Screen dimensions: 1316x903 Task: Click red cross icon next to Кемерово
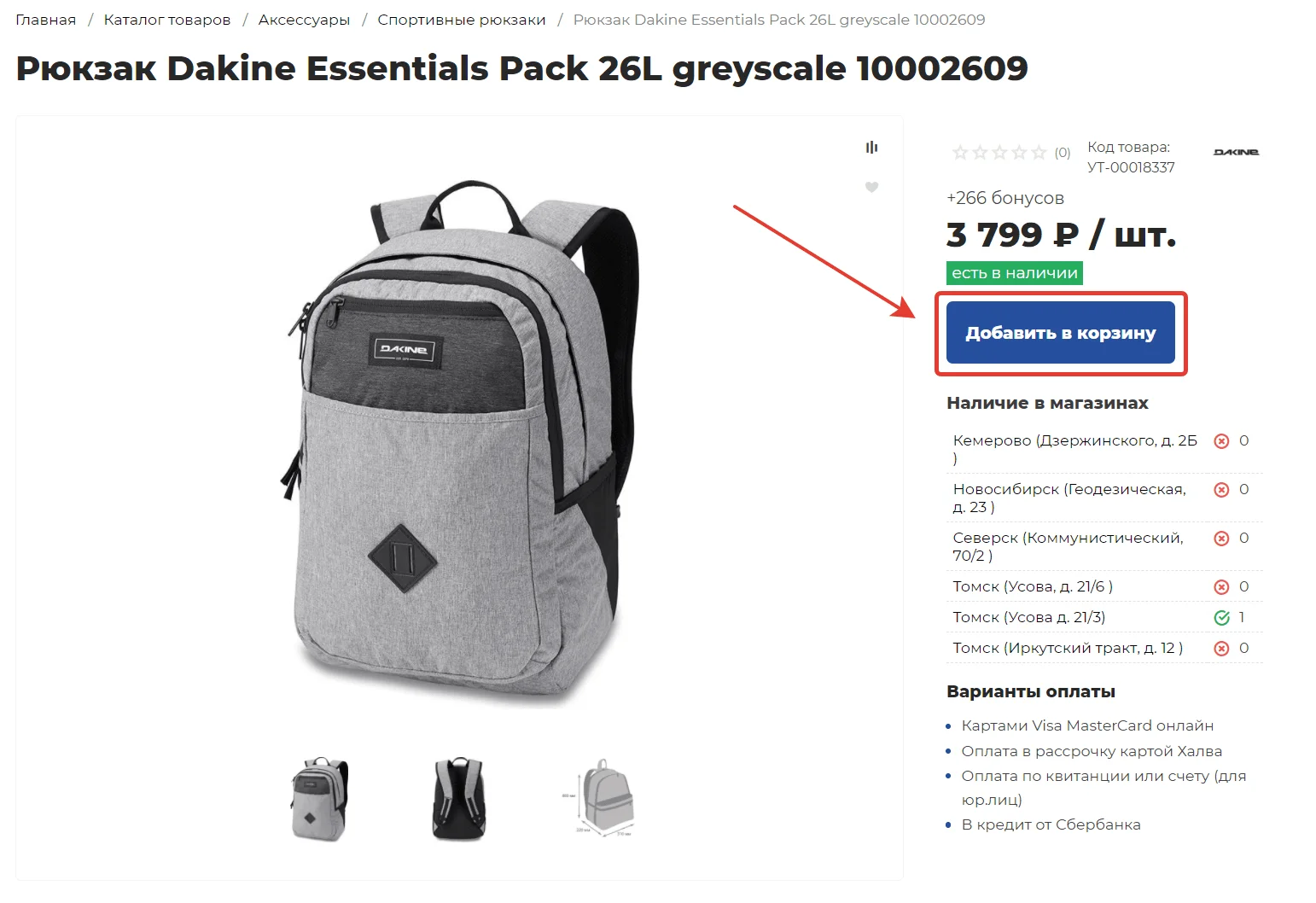(x=1221, y=441)
